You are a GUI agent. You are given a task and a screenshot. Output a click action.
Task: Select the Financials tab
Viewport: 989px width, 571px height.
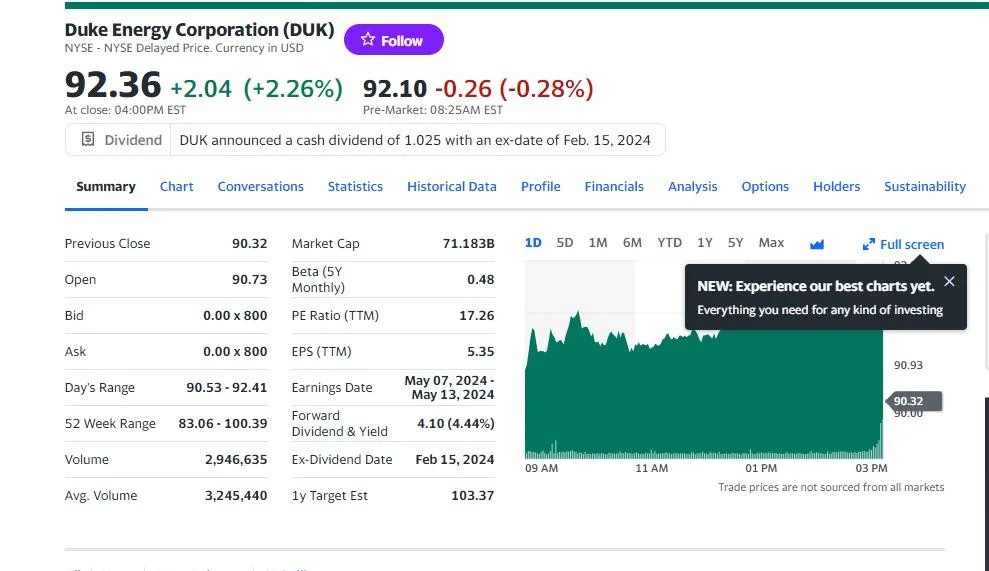tap(614, 186)
